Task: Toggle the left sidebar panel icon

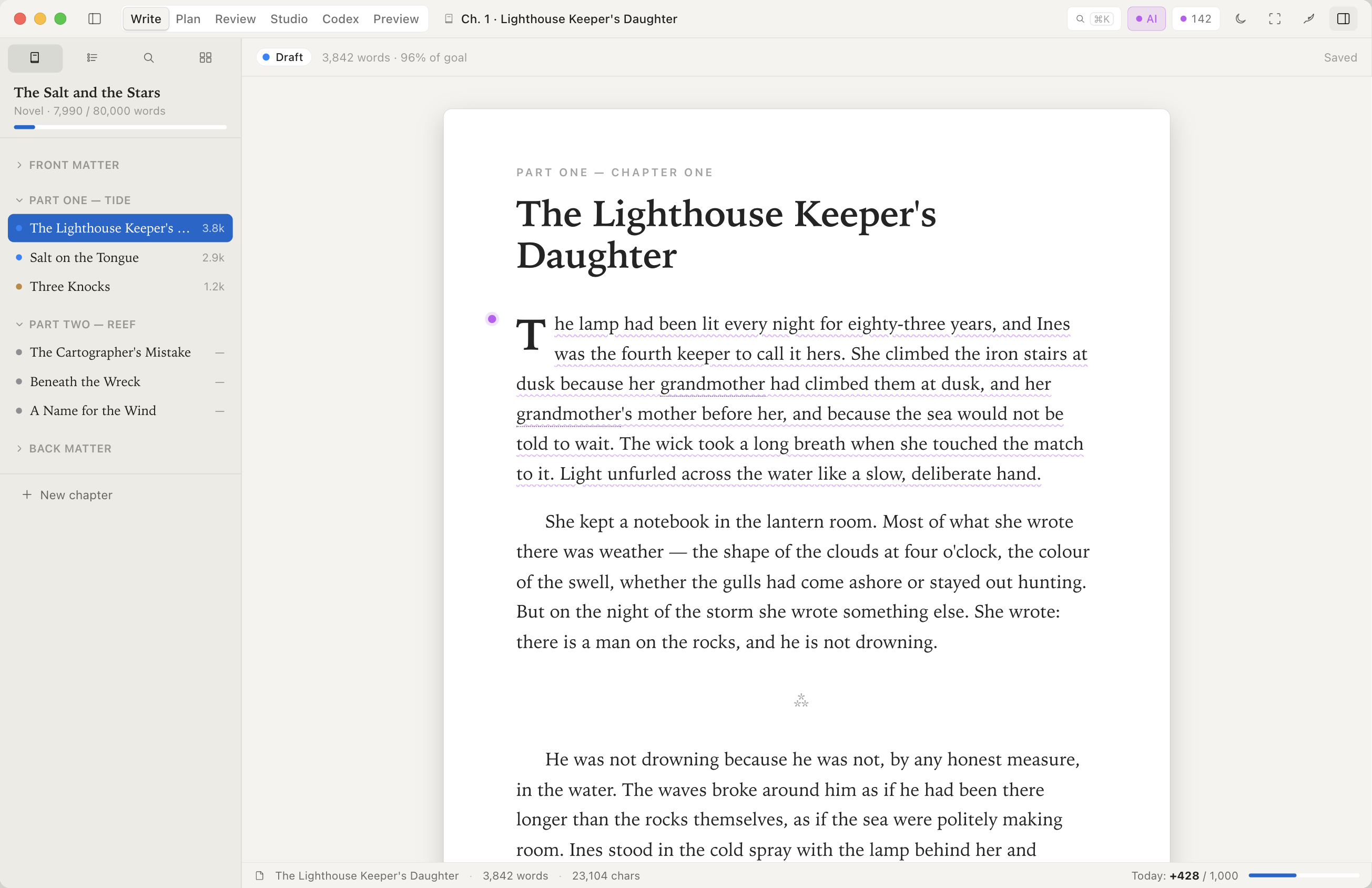Action: 95,19
